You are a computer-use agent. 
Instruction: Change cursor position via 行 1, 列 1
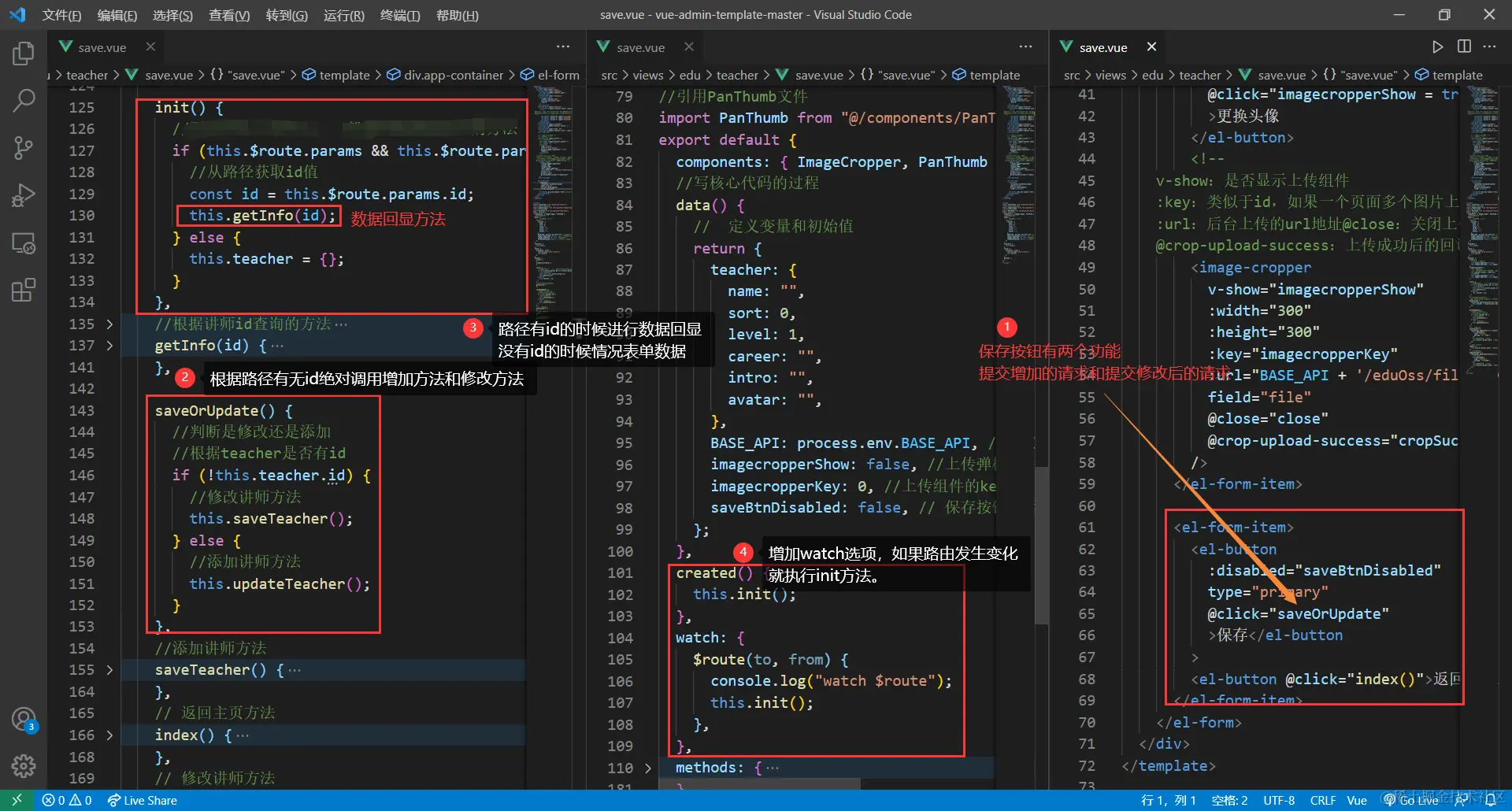pyautogui.click(x=1169, y=800)
